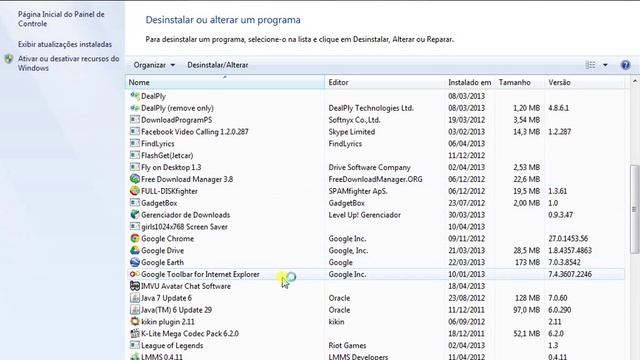Click the kikin publisher cell
The image size is (640, 360).
(336, 322)
